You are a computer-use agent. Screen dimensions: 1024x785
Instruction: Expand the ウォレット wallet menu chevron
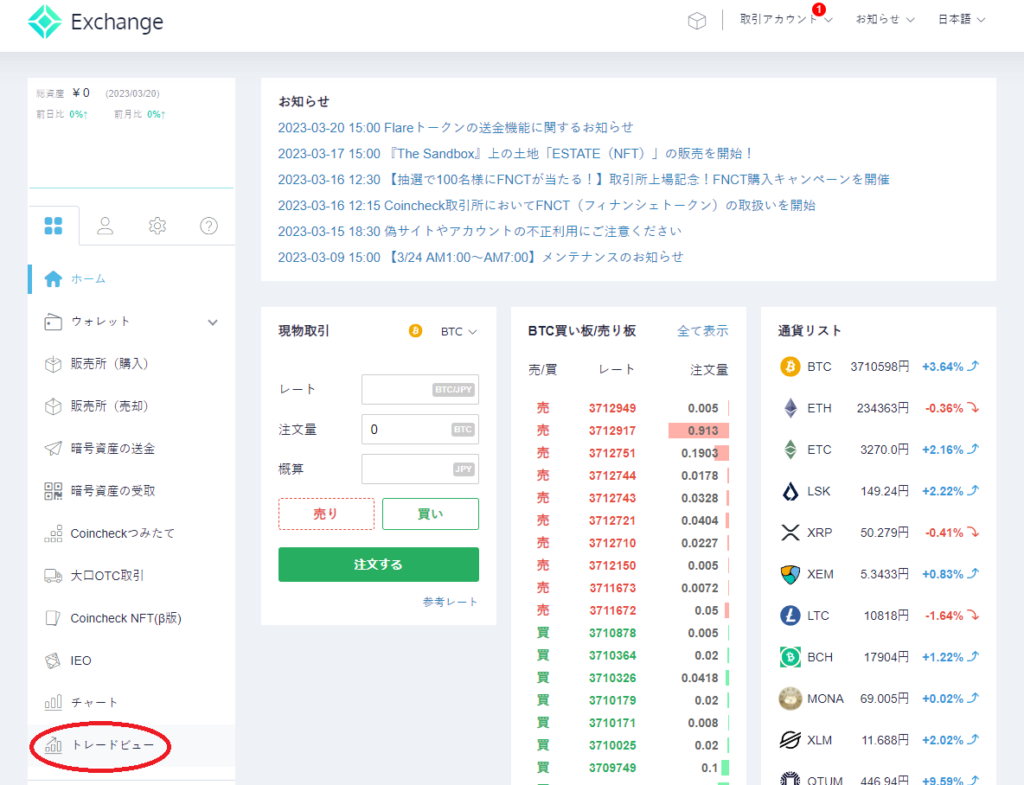[x=212, y=322]
